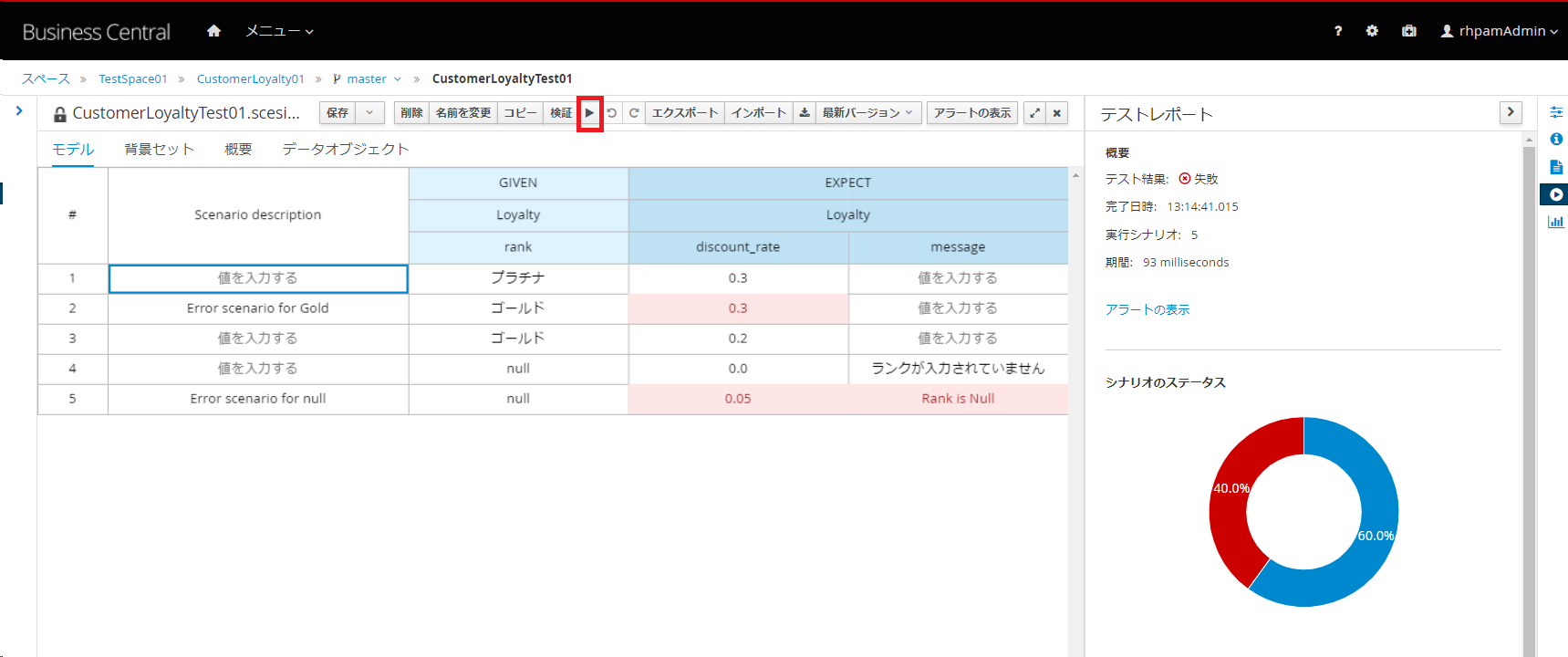Open help question mark icon in header

point(1338,31)
